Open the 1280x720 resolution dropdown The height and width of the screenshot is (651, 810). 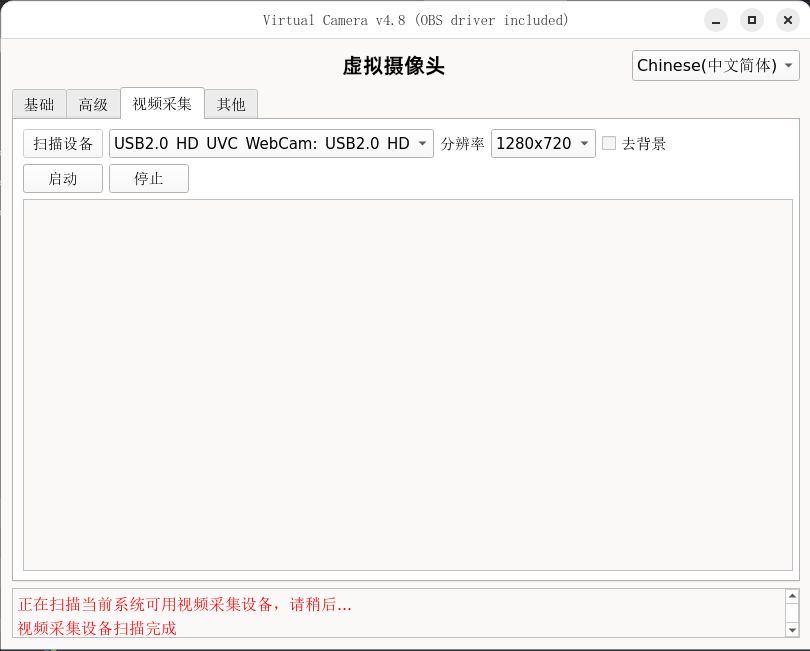543,144
